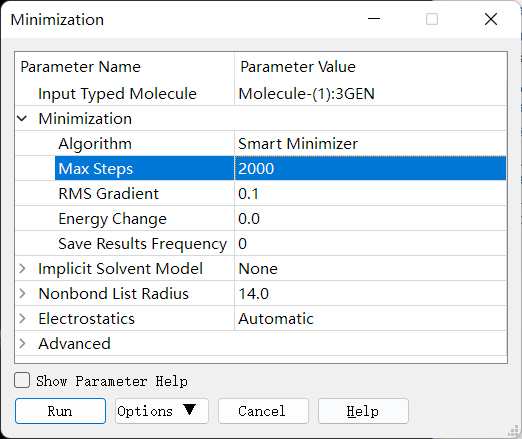Image resolution: width=522 pixels, height=439 pixels.
Task: Collapse the Minimization parameter group
Action: click(22, 118)
